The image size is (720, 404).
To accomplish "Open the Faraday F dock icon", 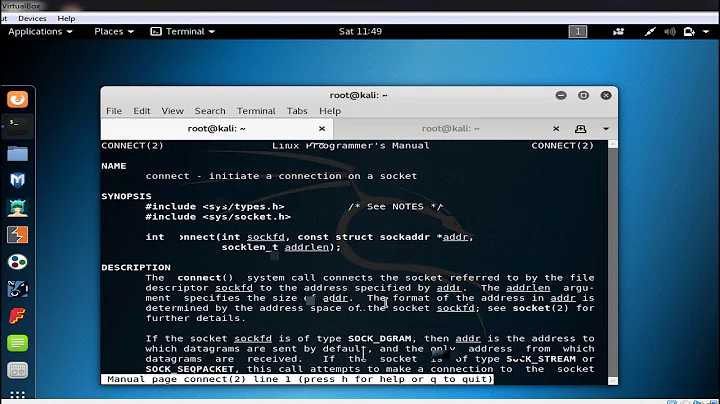I will pyautogui.click(x=17, y=316).
